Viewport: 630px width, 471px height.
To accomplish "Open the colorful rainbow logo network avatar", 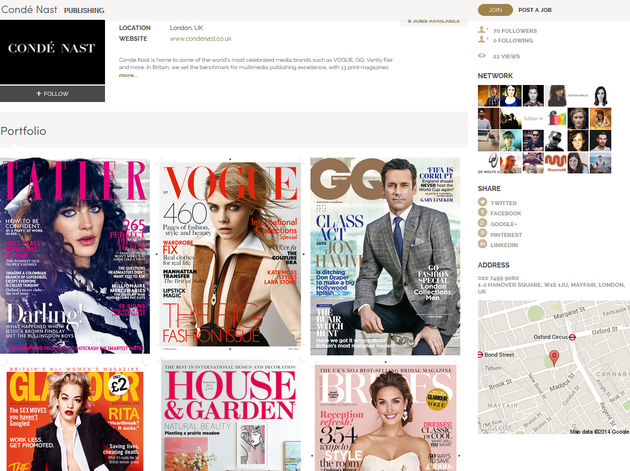I will (555, 118).
